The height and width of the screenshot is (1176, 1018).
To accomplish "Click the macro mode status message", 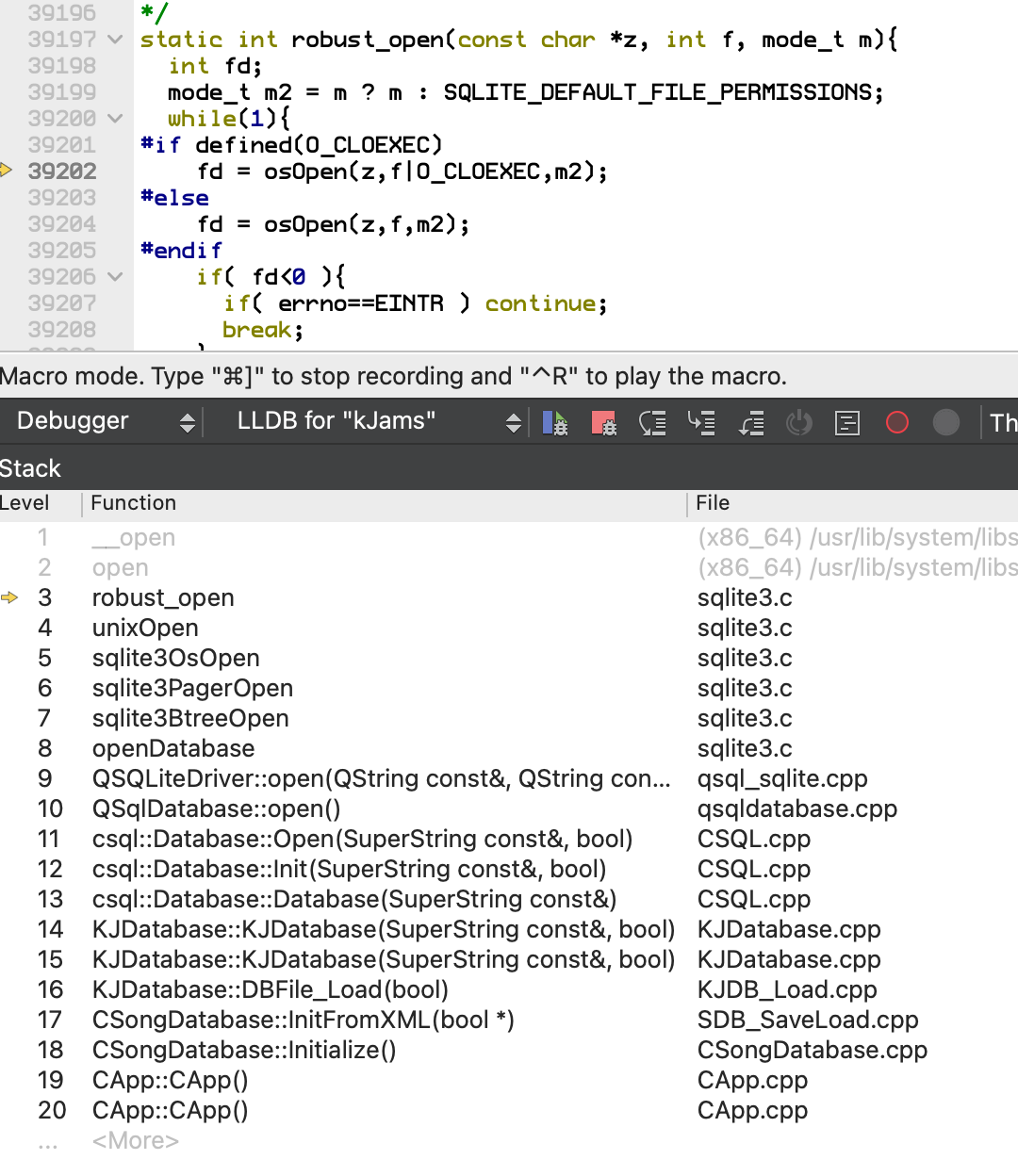I will tap(393, 376).
